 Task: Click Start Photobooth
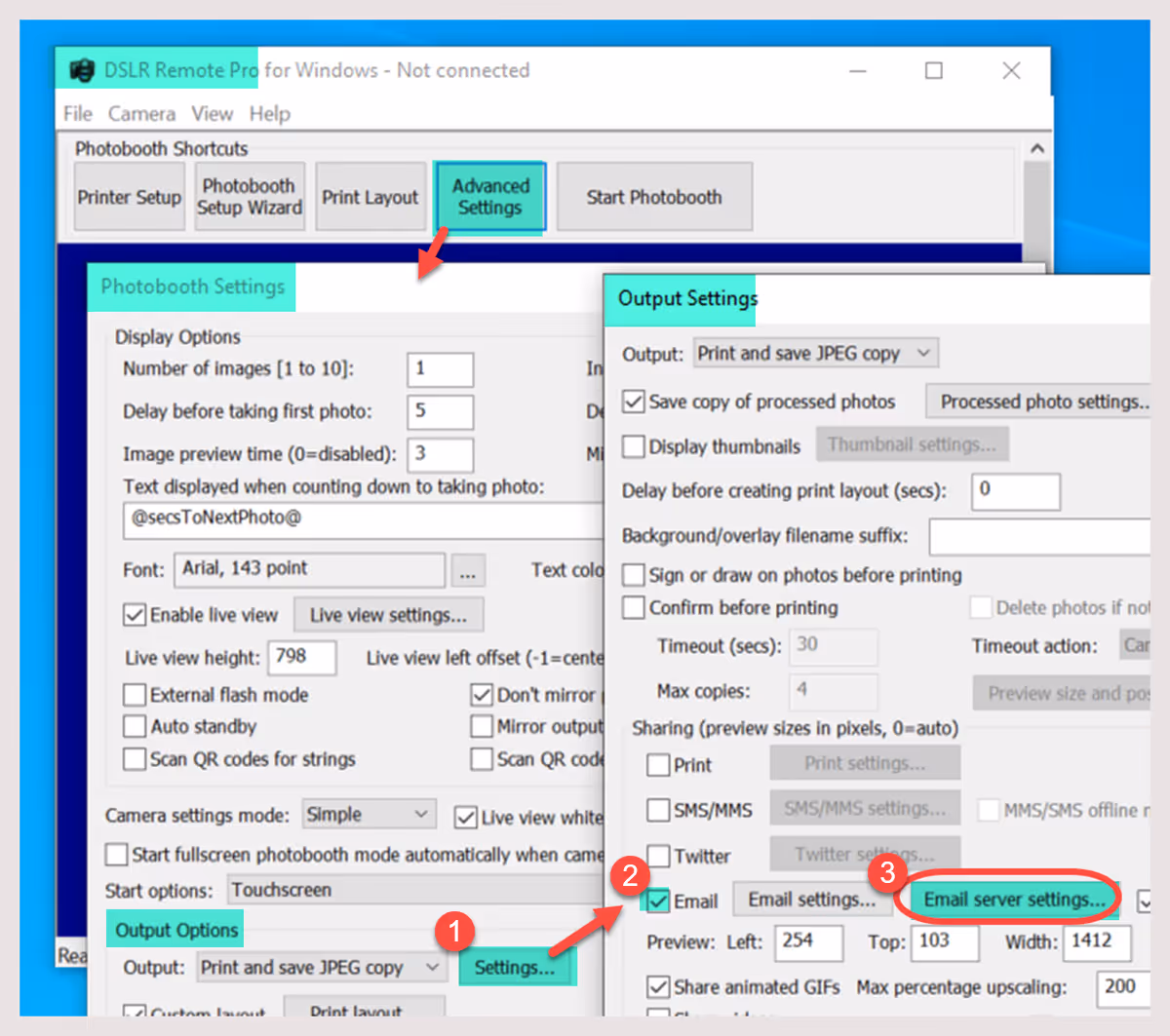pos(654,197)
